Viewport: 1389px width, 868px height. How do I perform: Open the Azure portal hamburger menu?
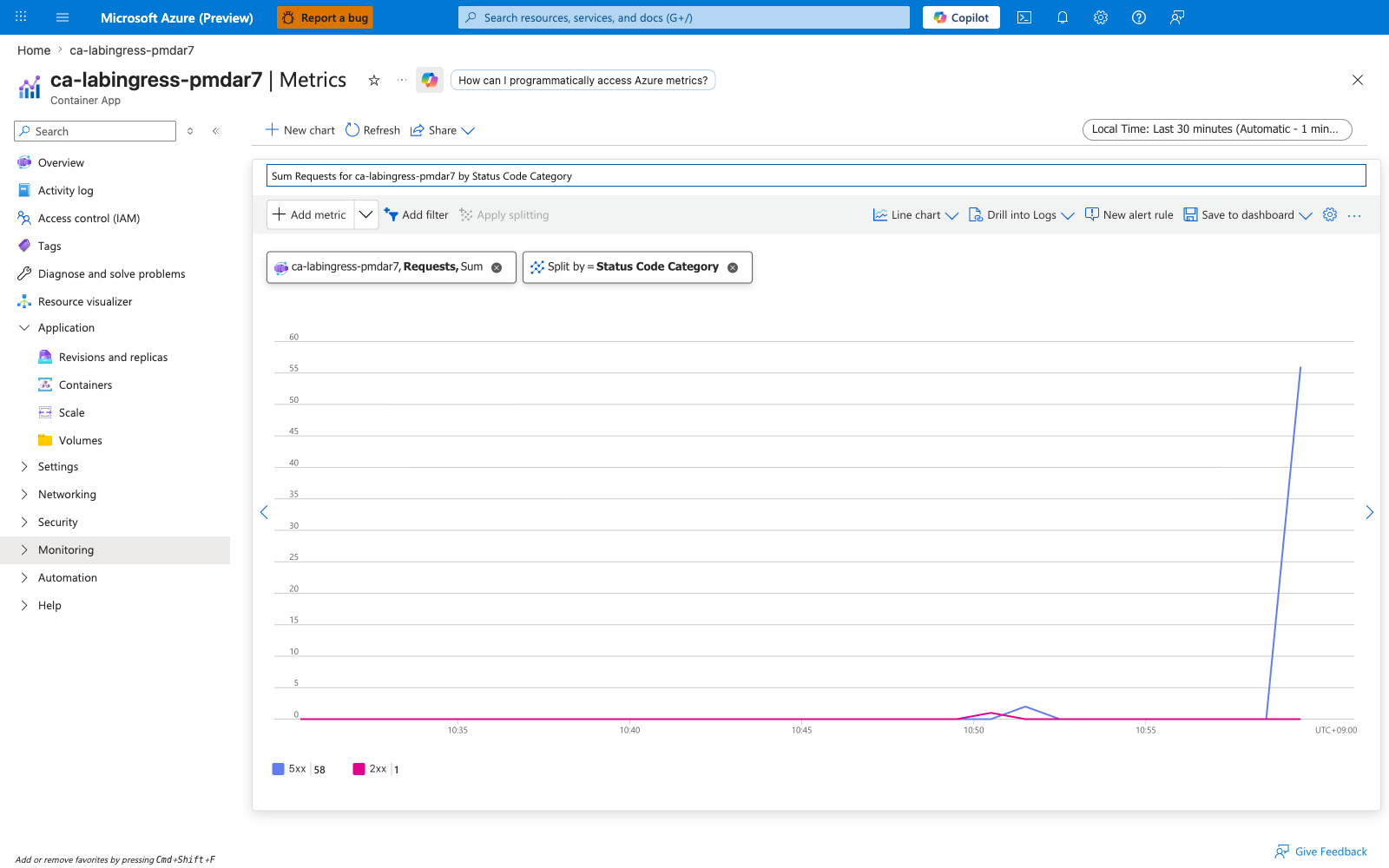point(63,17)
